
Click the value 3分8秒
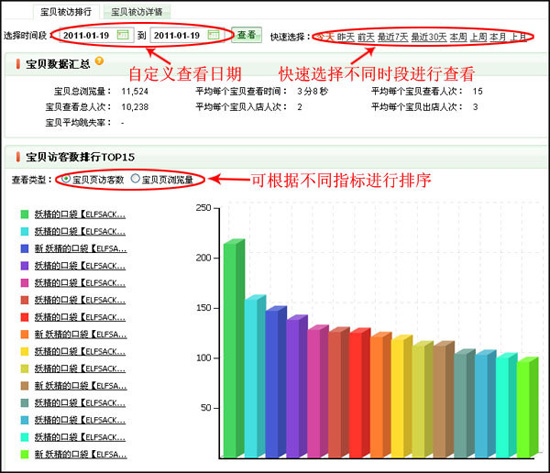pyautogui.click(x=312, y=91)
